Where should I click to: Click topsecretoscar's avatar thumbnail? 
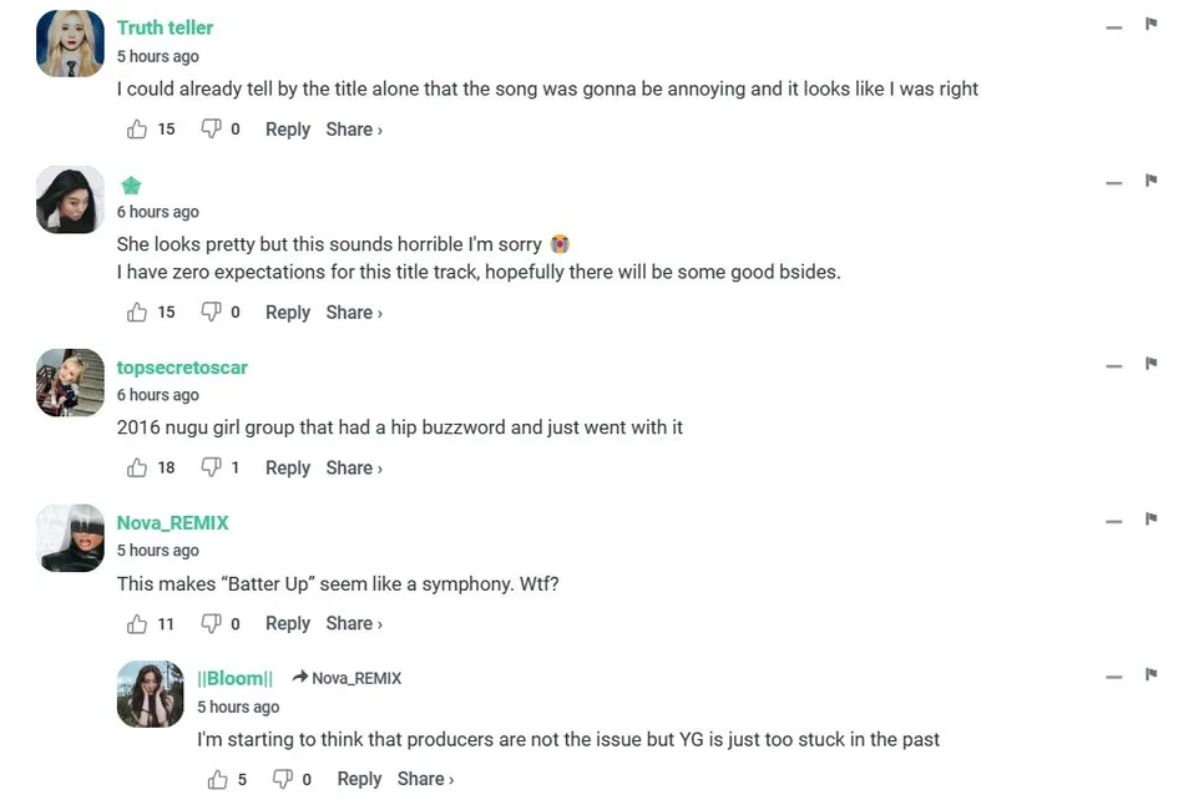(x=70, y=383)
